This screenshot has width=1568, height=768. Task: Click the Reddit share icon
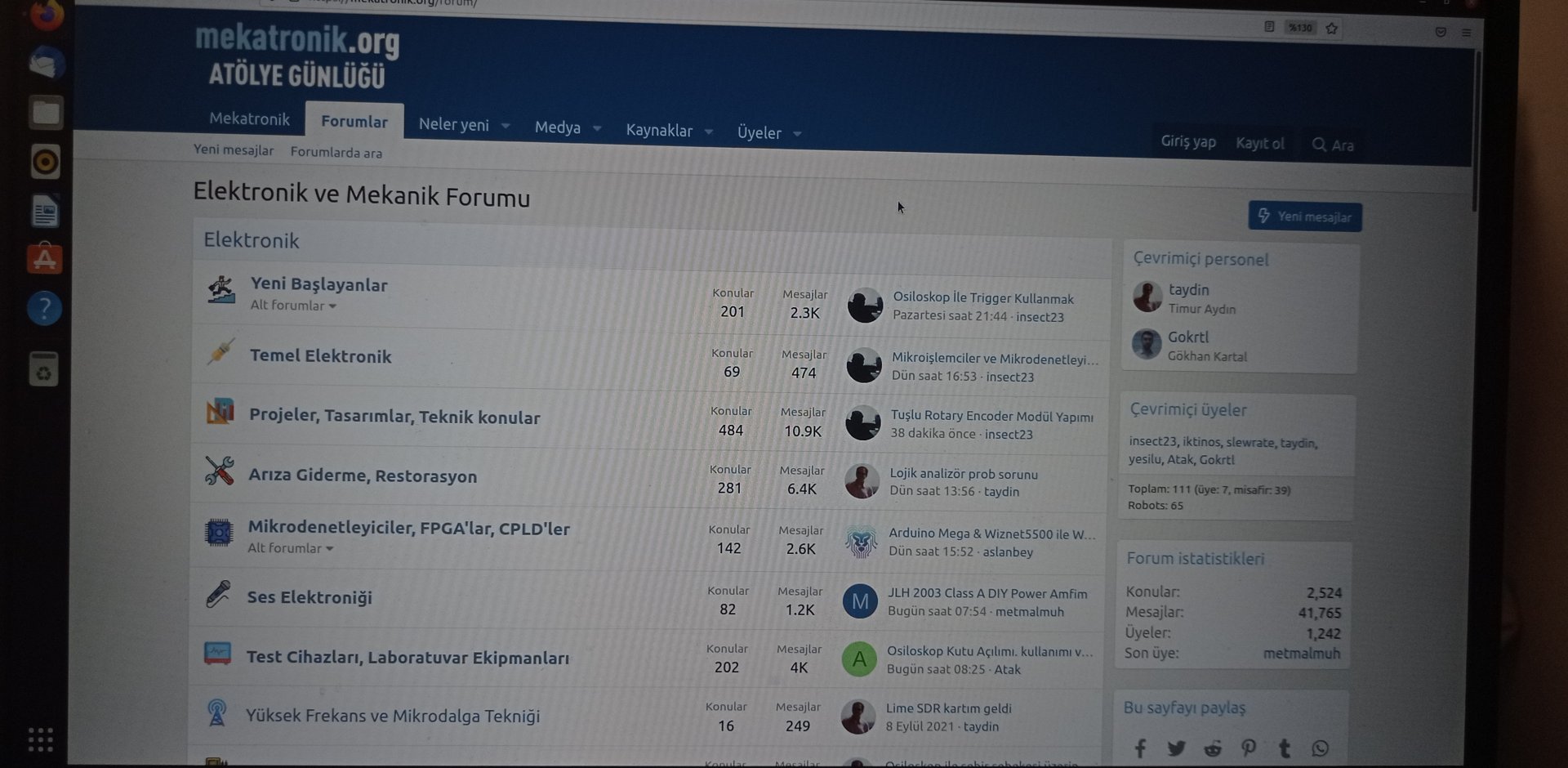click(1213, 748)
